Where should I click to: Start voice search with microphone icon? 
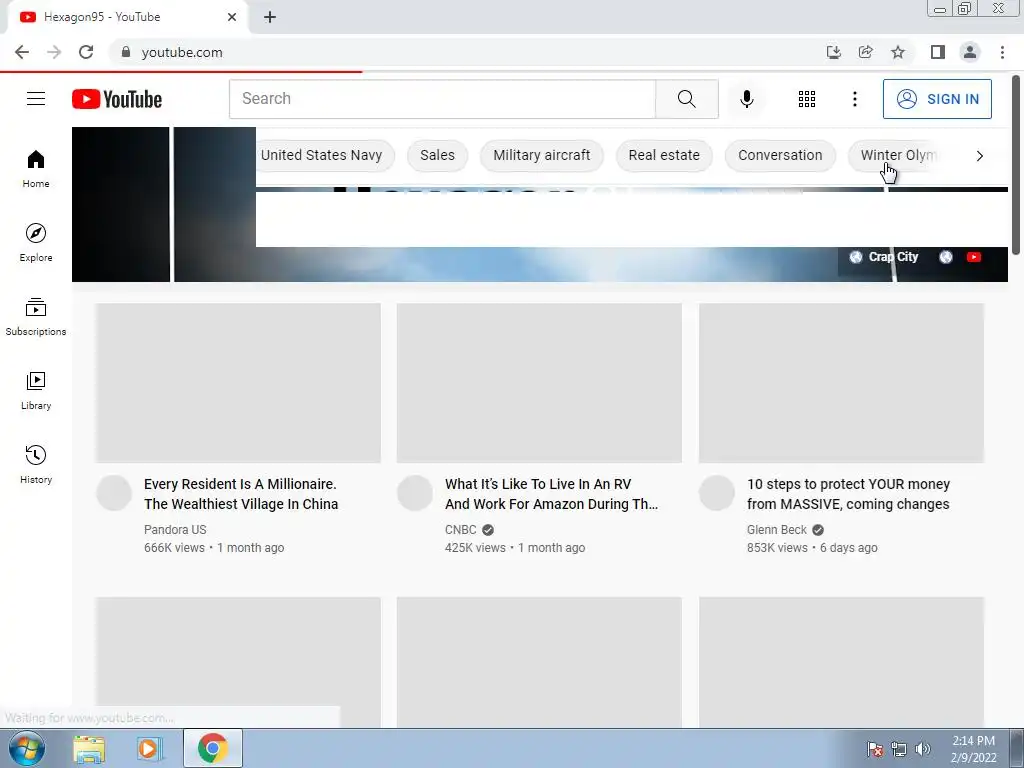click(746, 99)
